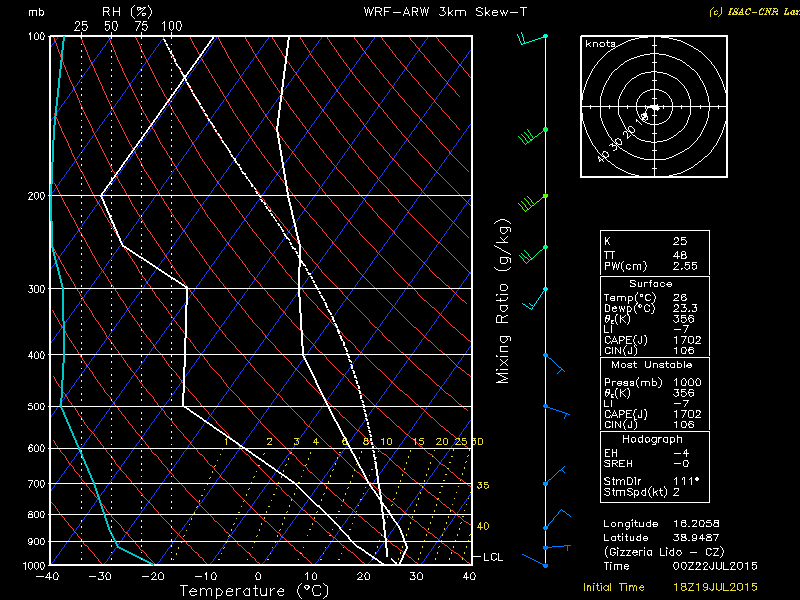This screenshot has width=800, height=600.
Task: Click the yellow mixing ratio label 35
Action: [483, 485]
